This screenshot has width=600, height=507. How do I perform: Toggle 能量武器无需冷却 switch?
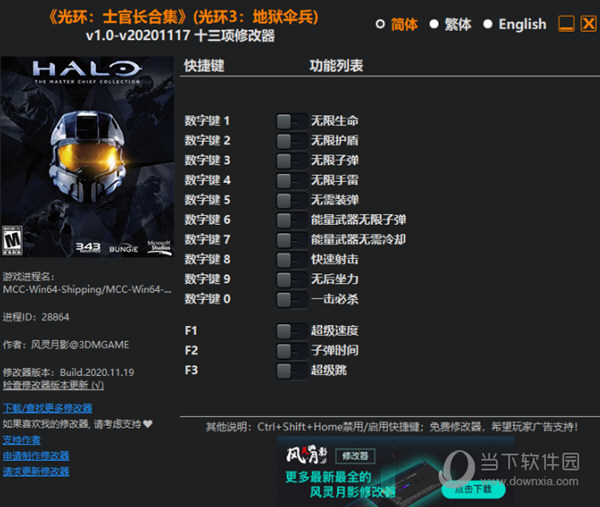click(292, 240)
